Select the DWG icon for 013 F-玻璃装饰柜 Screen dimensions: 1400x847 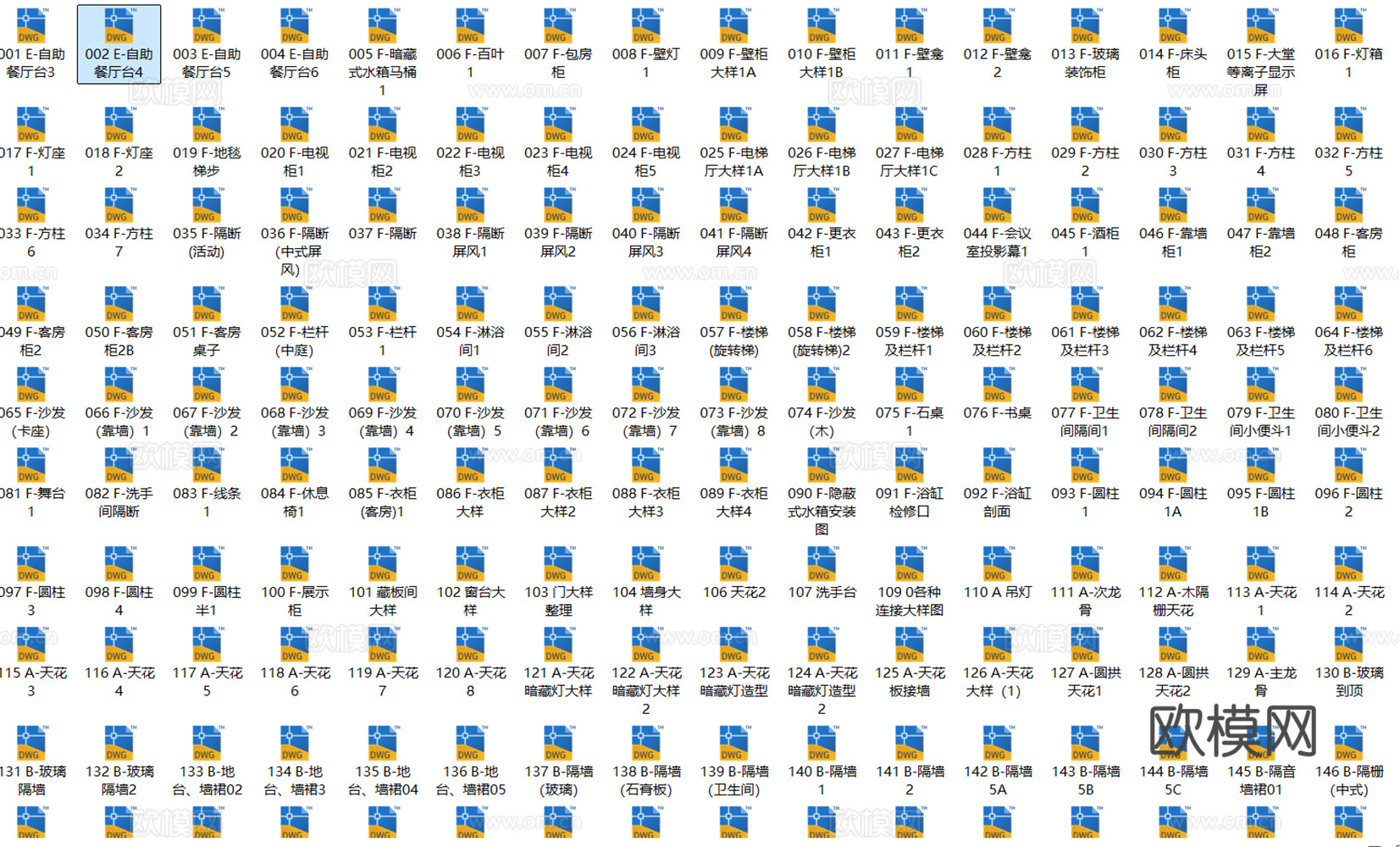[1085, 25]
